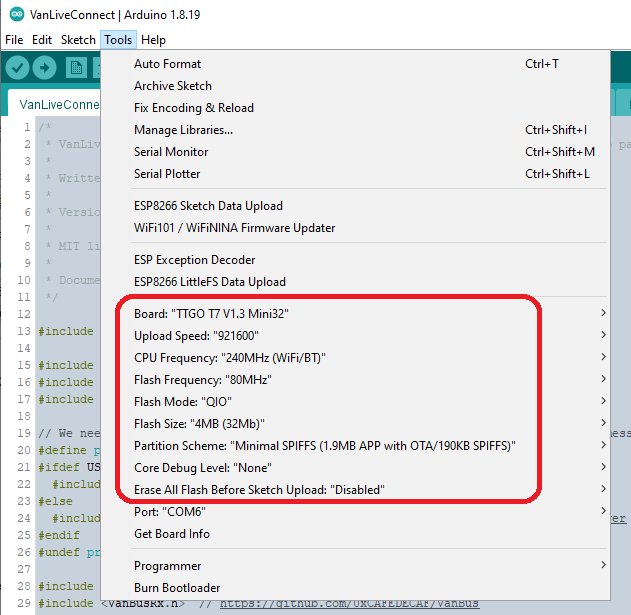Click the #define text on line 20
Screen dimensions: 631x615
pyautogui.click(x=62, y=450)
